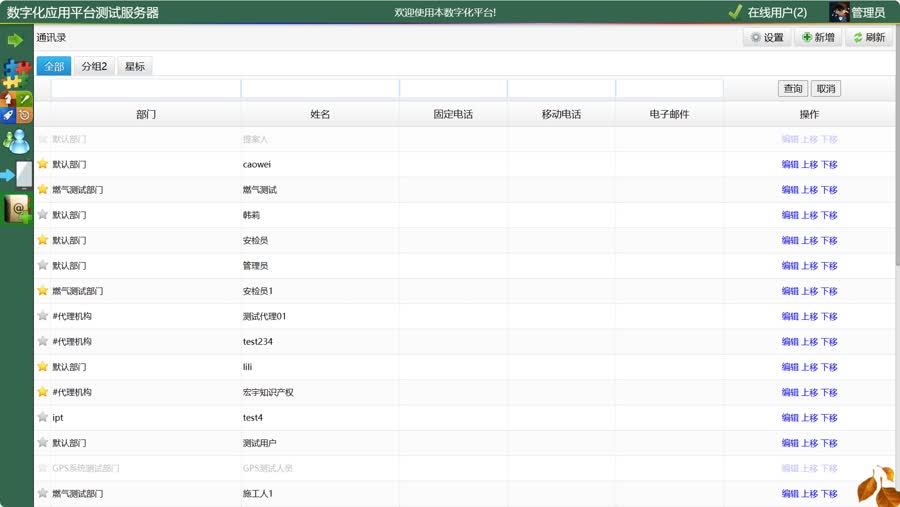The width and height of the screenshot is (900, 507).
Task: Toggle star for the caowei row
Action: coord(43,164)
